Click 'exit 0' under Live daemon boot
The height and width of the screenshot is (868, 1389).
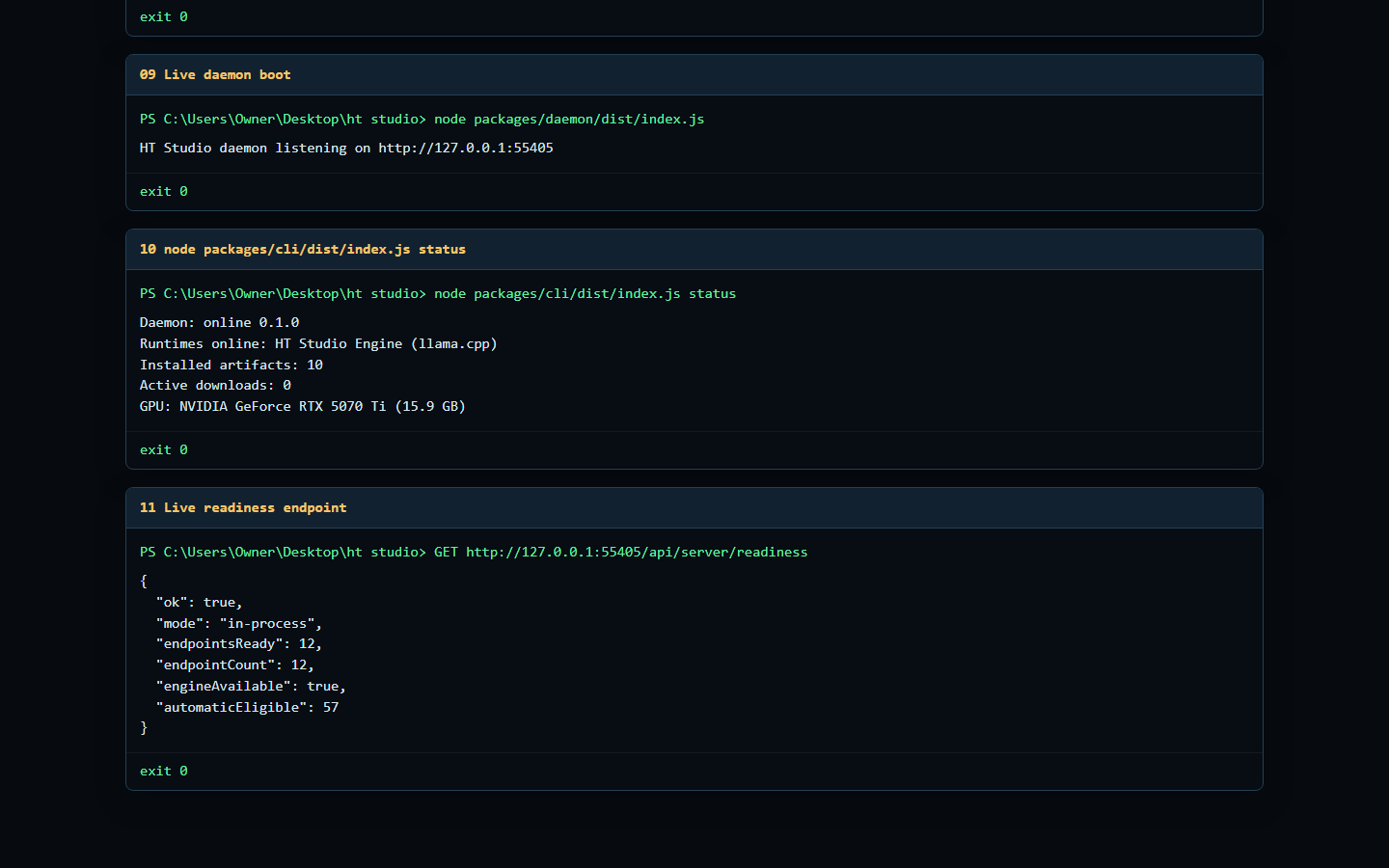(x=164, y=191)
